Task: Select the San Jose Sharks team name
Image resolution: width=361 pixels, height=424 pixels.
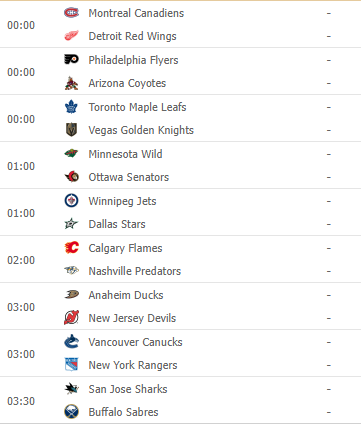Action: [x=128, y=389]
